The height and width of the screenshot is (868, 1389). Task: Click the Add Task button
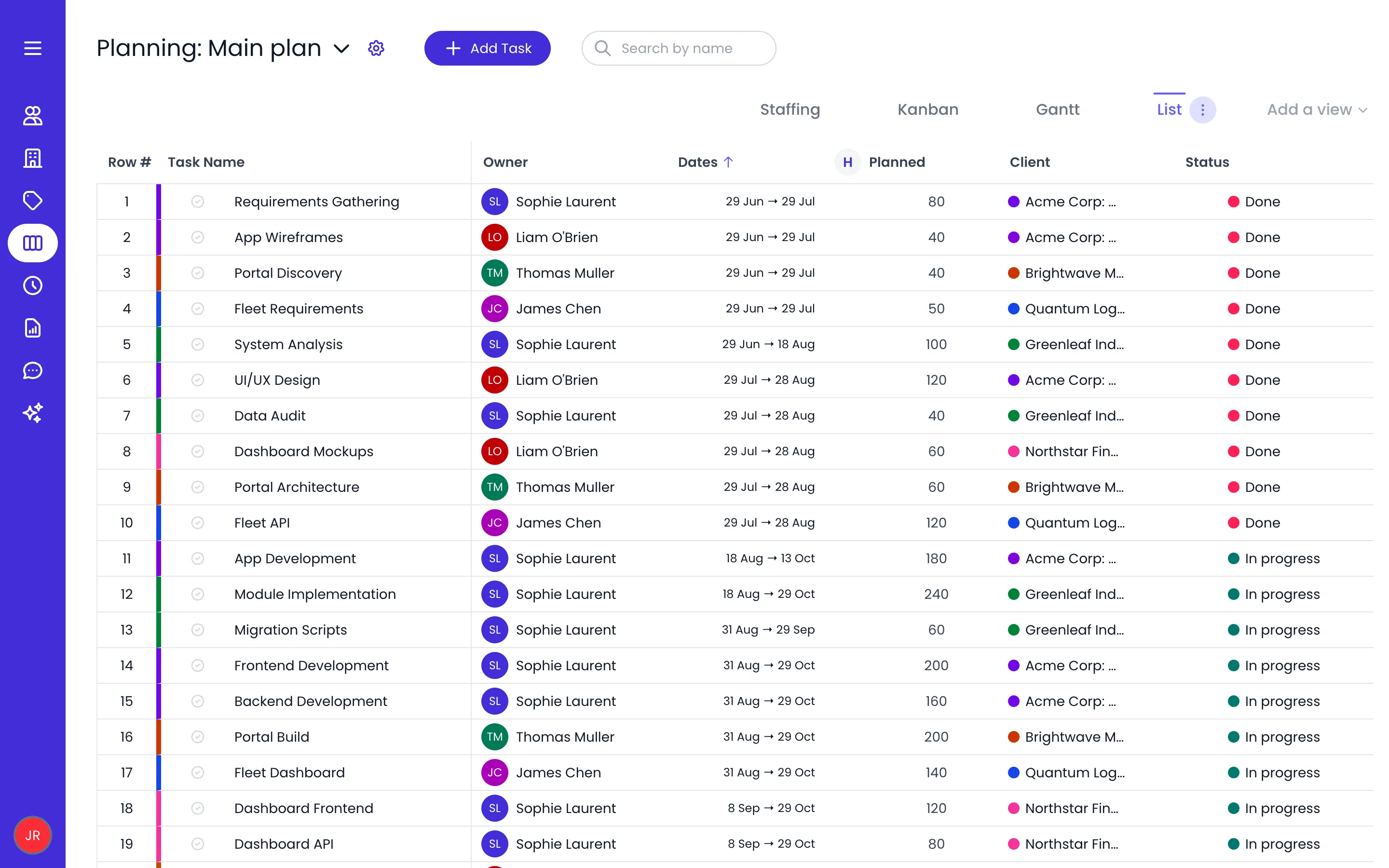point(487,48)
